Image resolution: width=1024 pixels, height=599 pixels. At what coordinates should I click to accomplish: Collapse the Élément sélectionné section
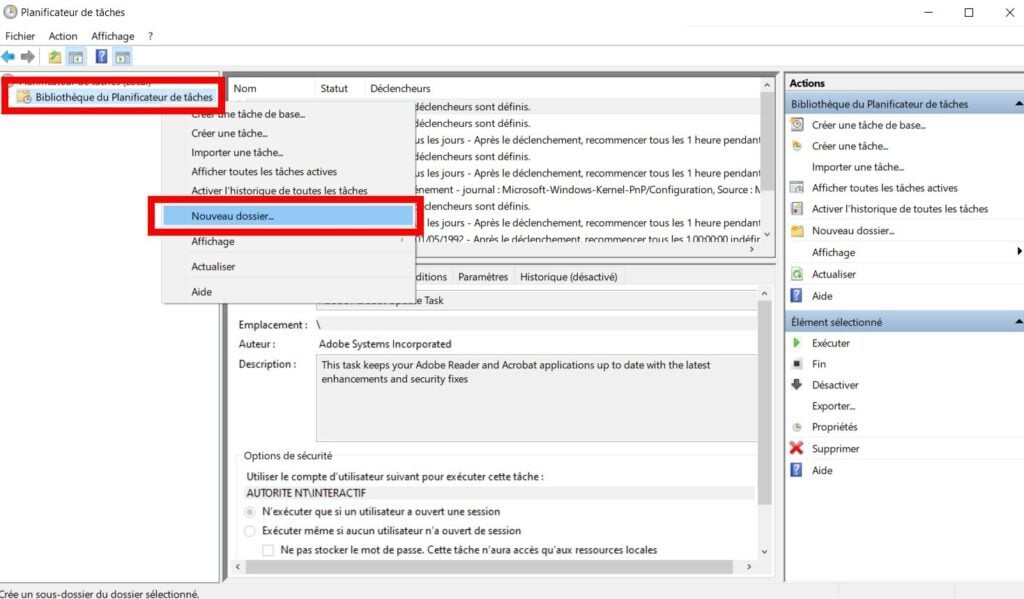click(x=1017, y=321)
